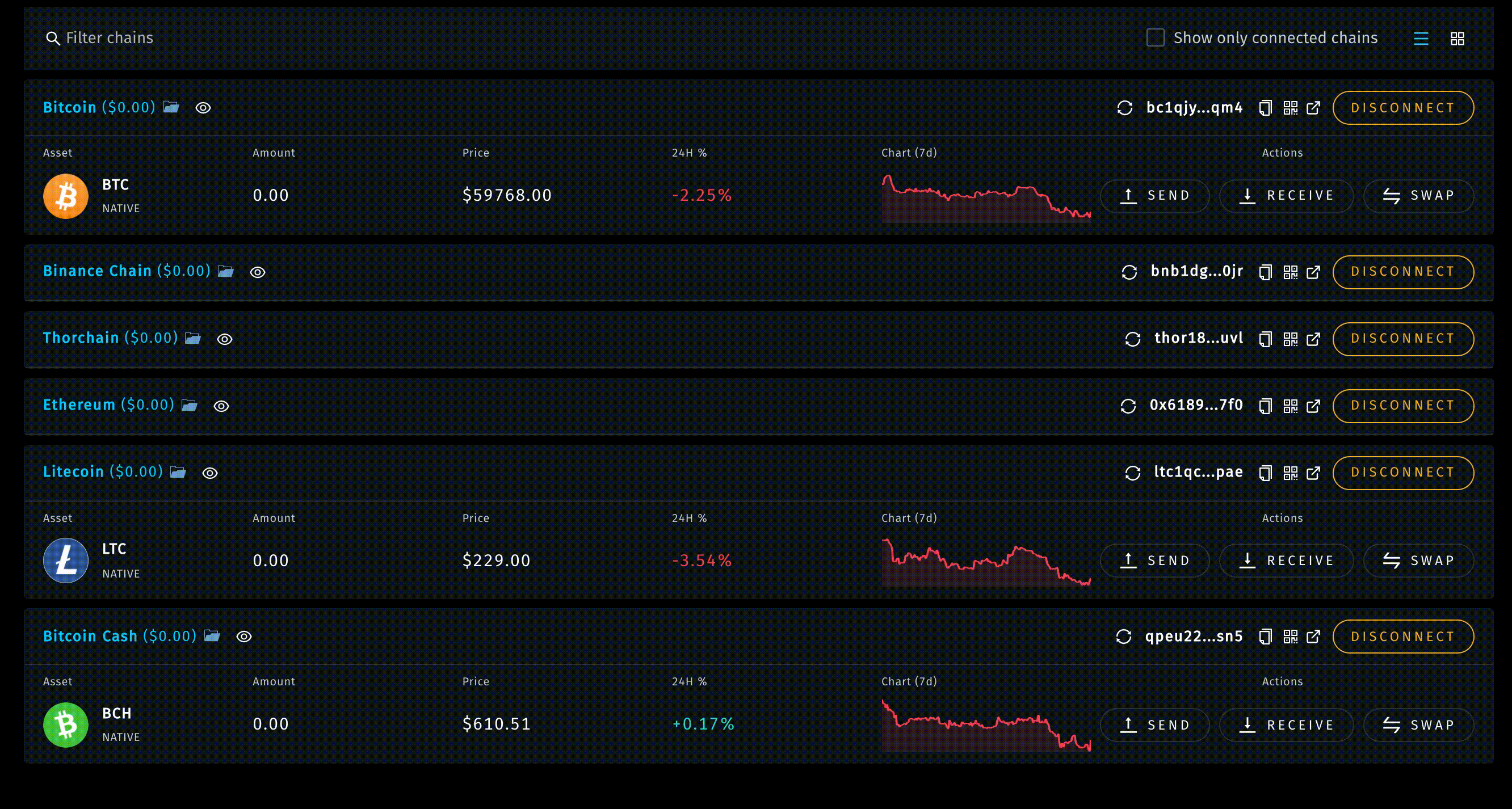
Task: Open Thorchain address in external explorer
Action: pos(1313,339)
